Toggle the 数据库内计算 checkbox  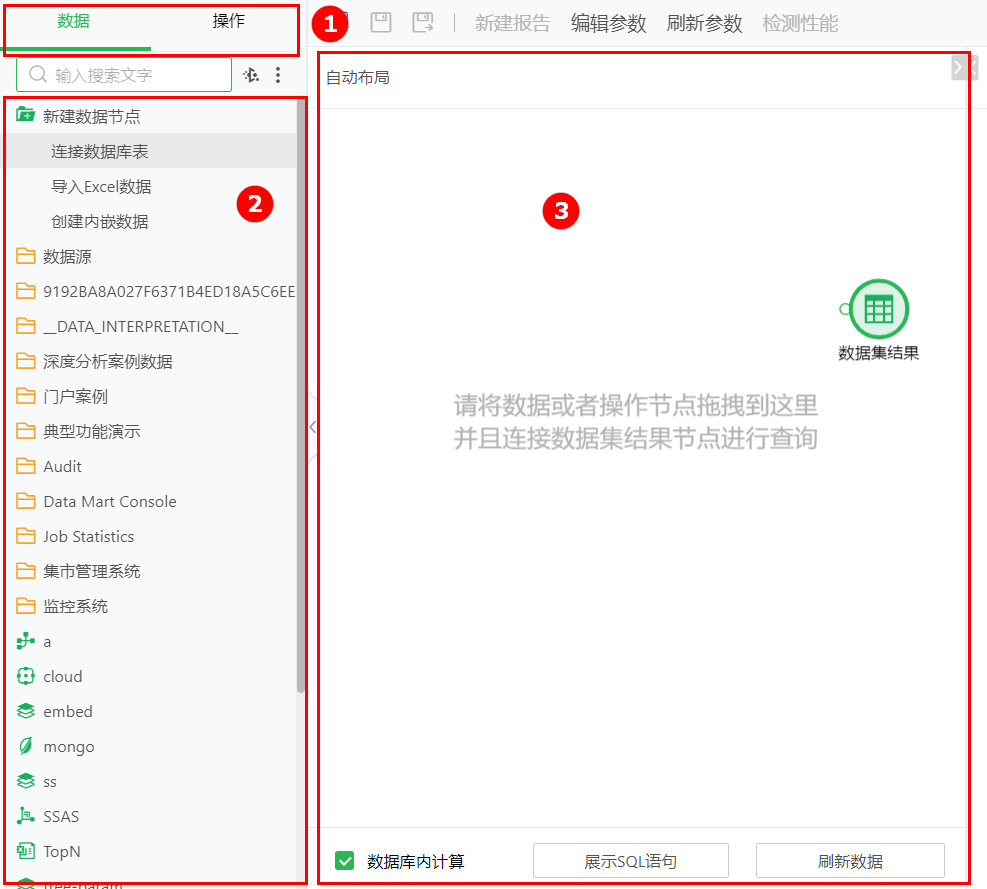[345, 861]
